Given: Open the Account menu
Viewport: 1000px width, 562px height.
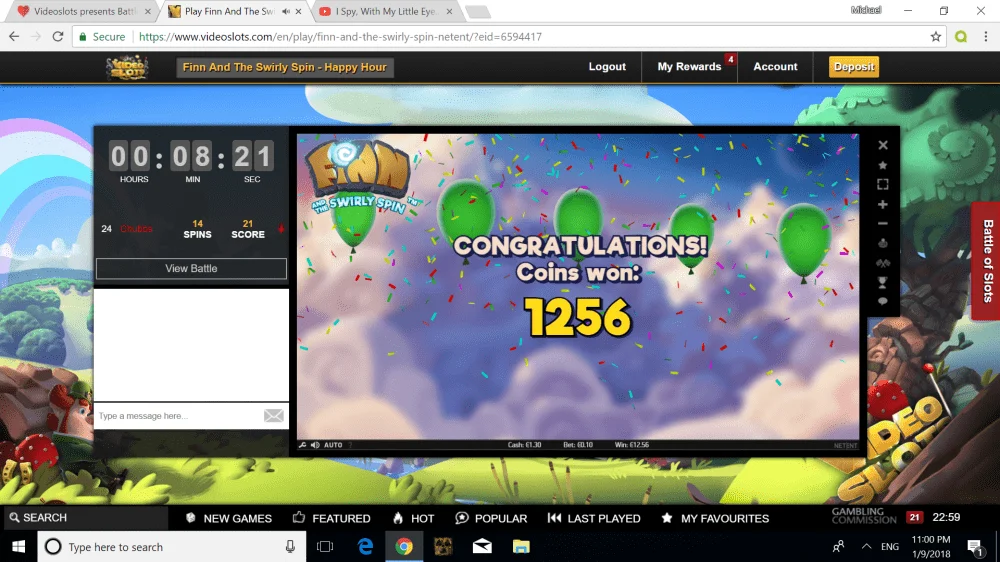Looking at the screenshot, I should tap(775, 67).
